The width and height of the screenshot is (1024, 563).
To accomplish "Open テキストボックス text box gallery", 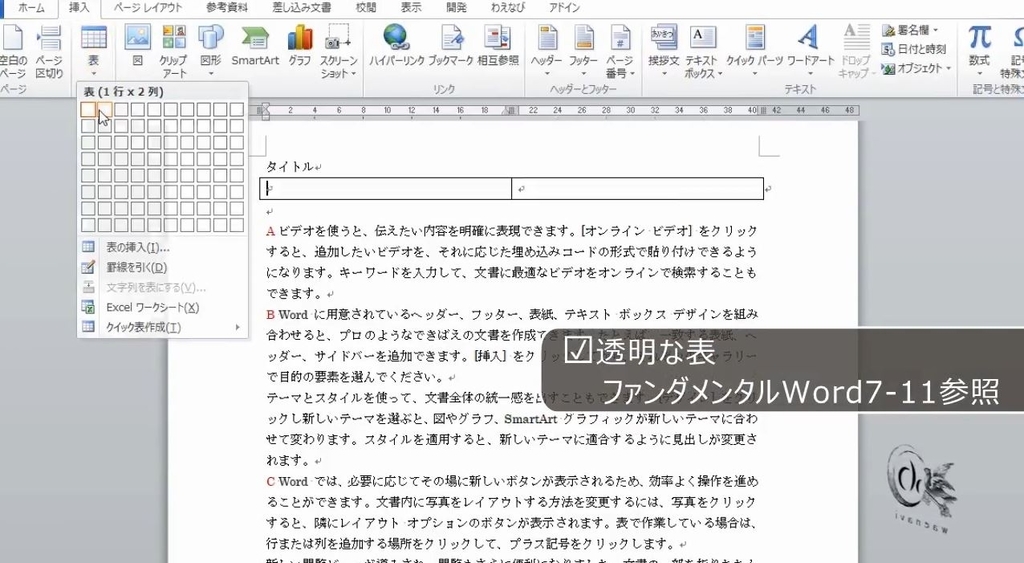I will click(x=703, y=51).
